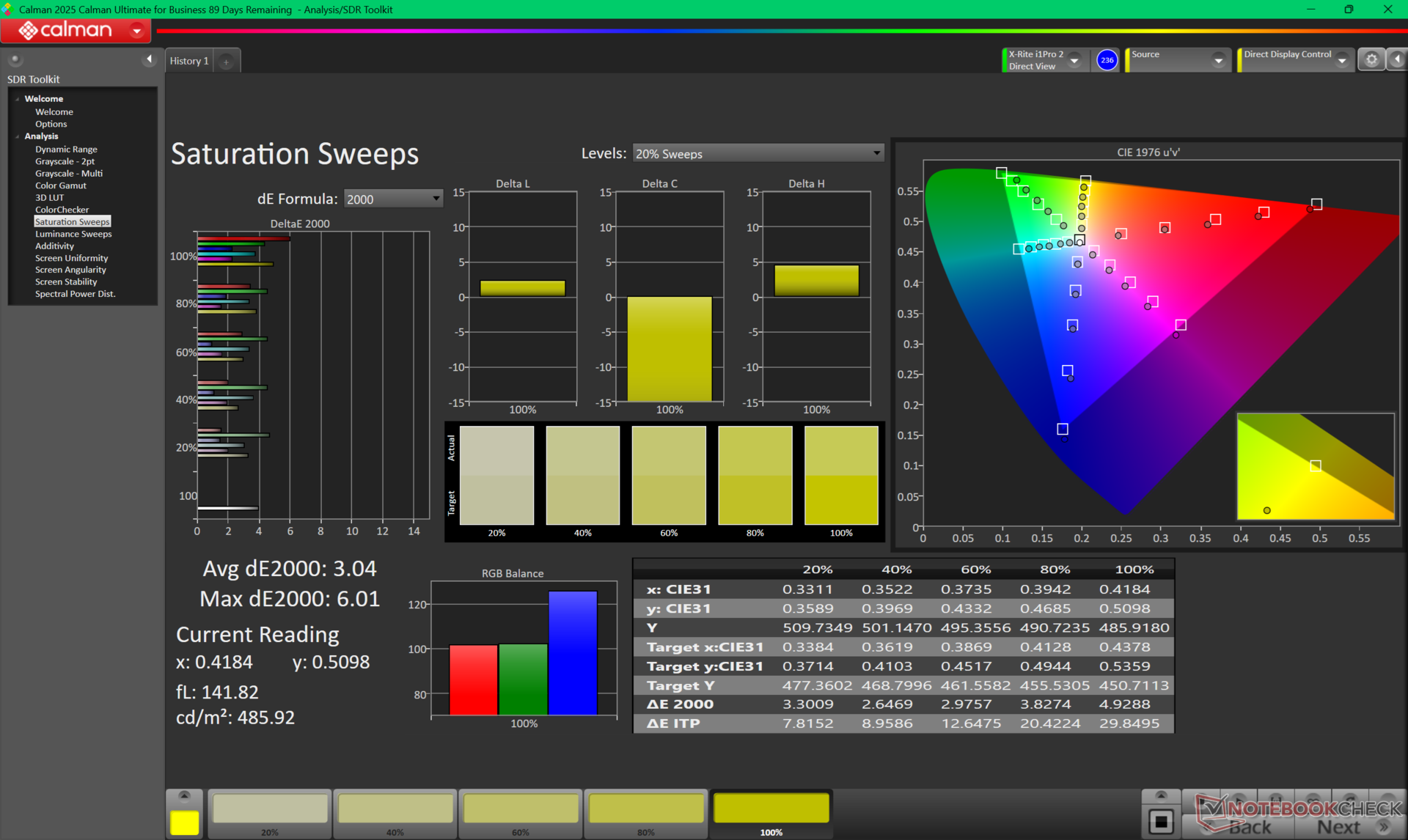
Task: Add a new history tab with plus
Action: pyautogui.click(x=227, y=62)
